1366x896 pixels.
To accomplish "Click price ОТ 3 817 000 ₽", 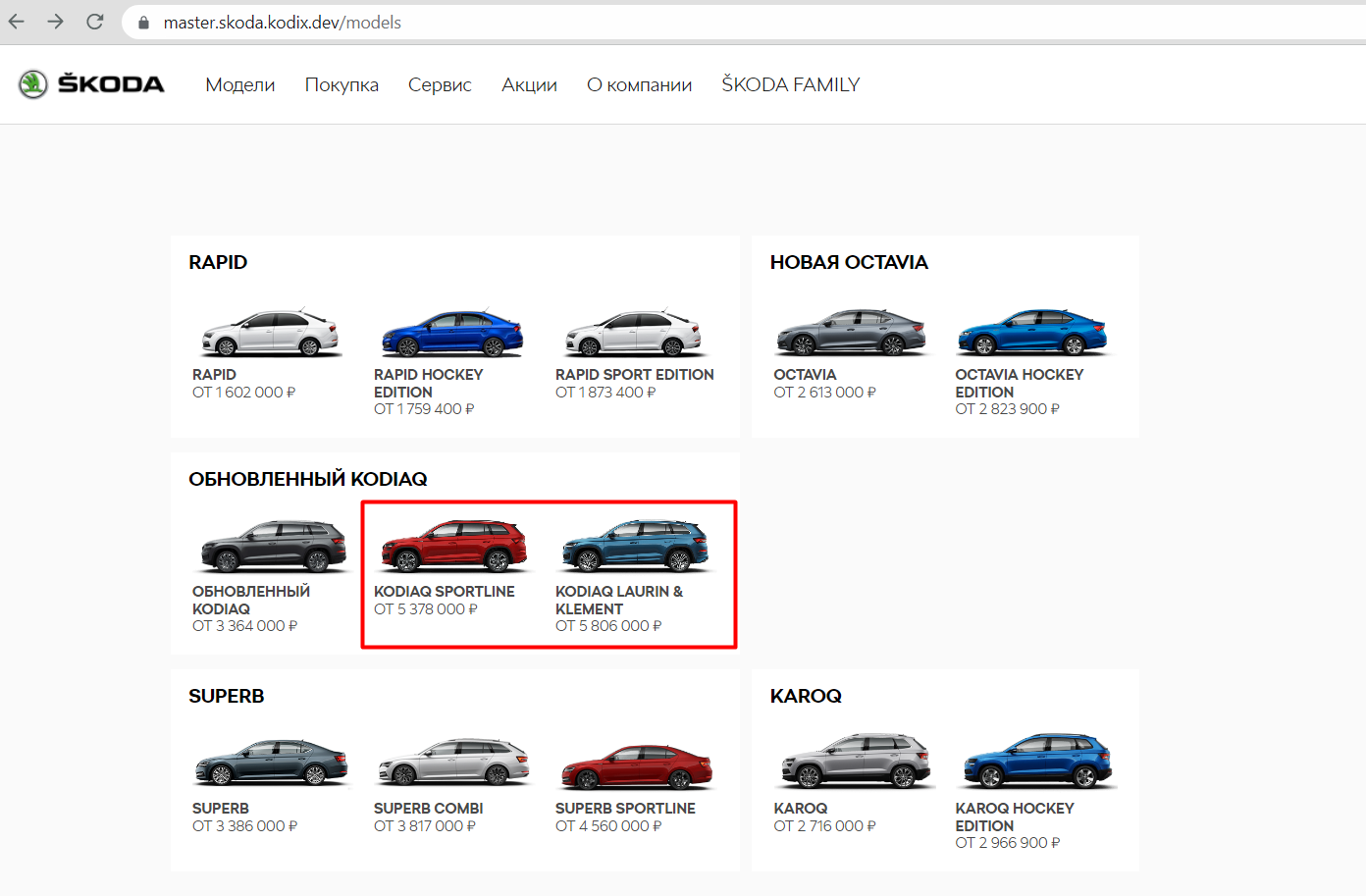I will [425, 826].
